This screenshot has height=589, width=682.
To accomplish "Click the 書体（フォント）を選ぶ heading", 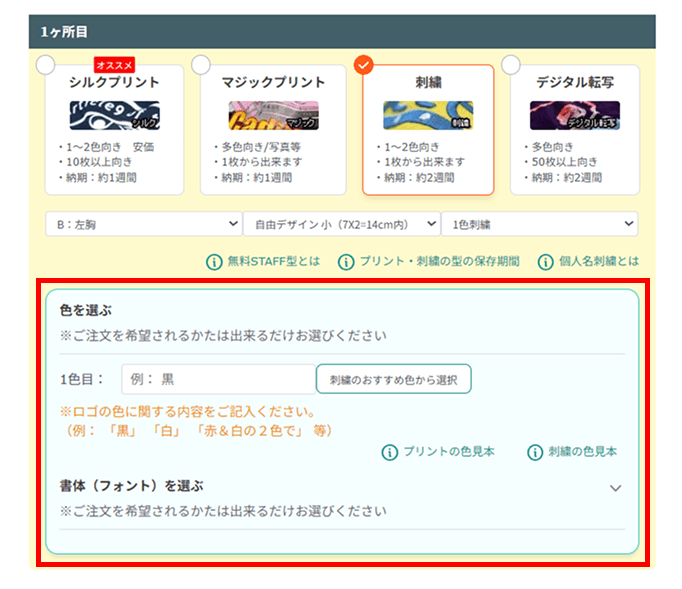I will click(x=131, y=486).
